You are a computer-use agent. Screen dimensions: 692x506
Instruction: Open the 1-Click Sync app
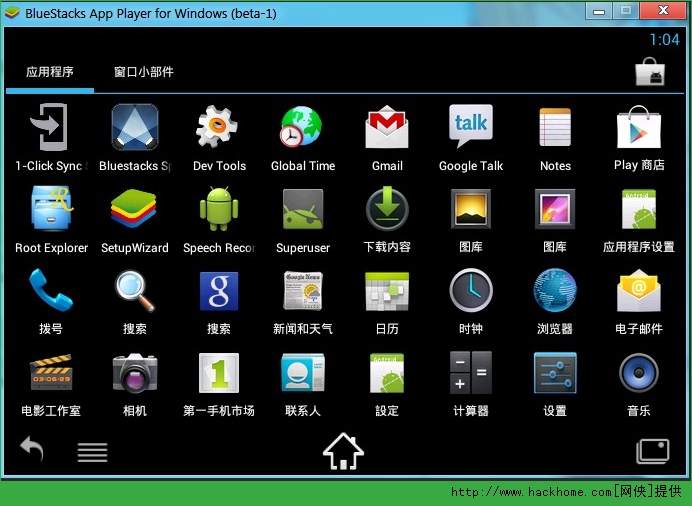pyautogui.click(x=49, y=127)
